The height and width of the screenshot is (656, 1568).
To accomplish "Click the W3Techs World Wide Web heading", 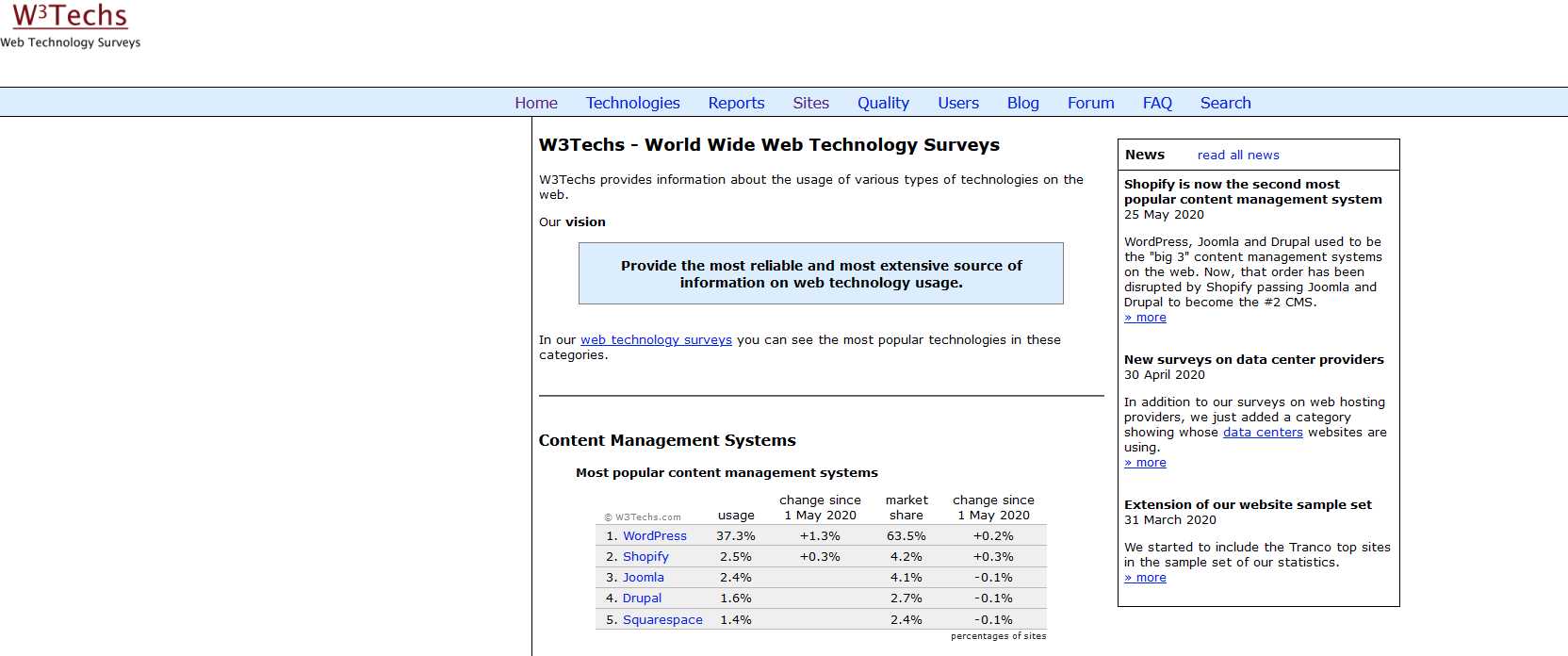I will coord(769,144).
